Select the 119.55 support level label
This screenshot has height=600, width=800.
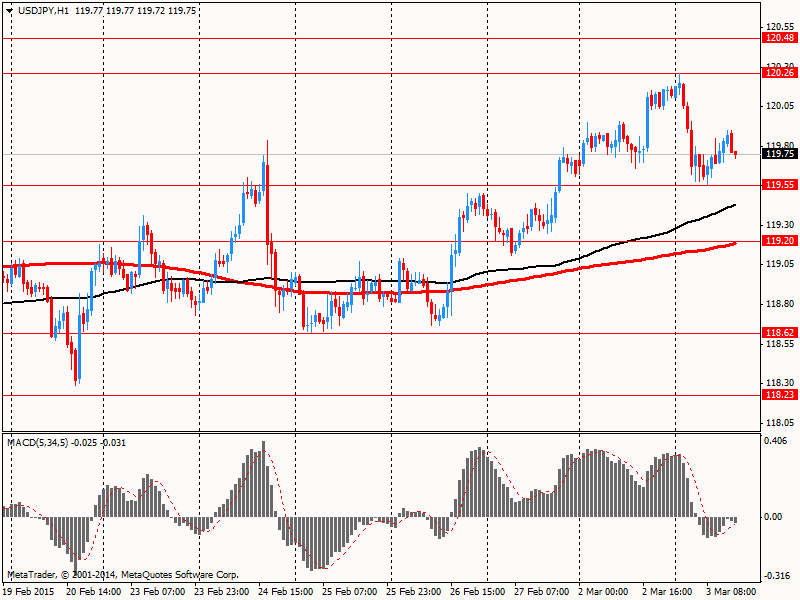point(779,185)
